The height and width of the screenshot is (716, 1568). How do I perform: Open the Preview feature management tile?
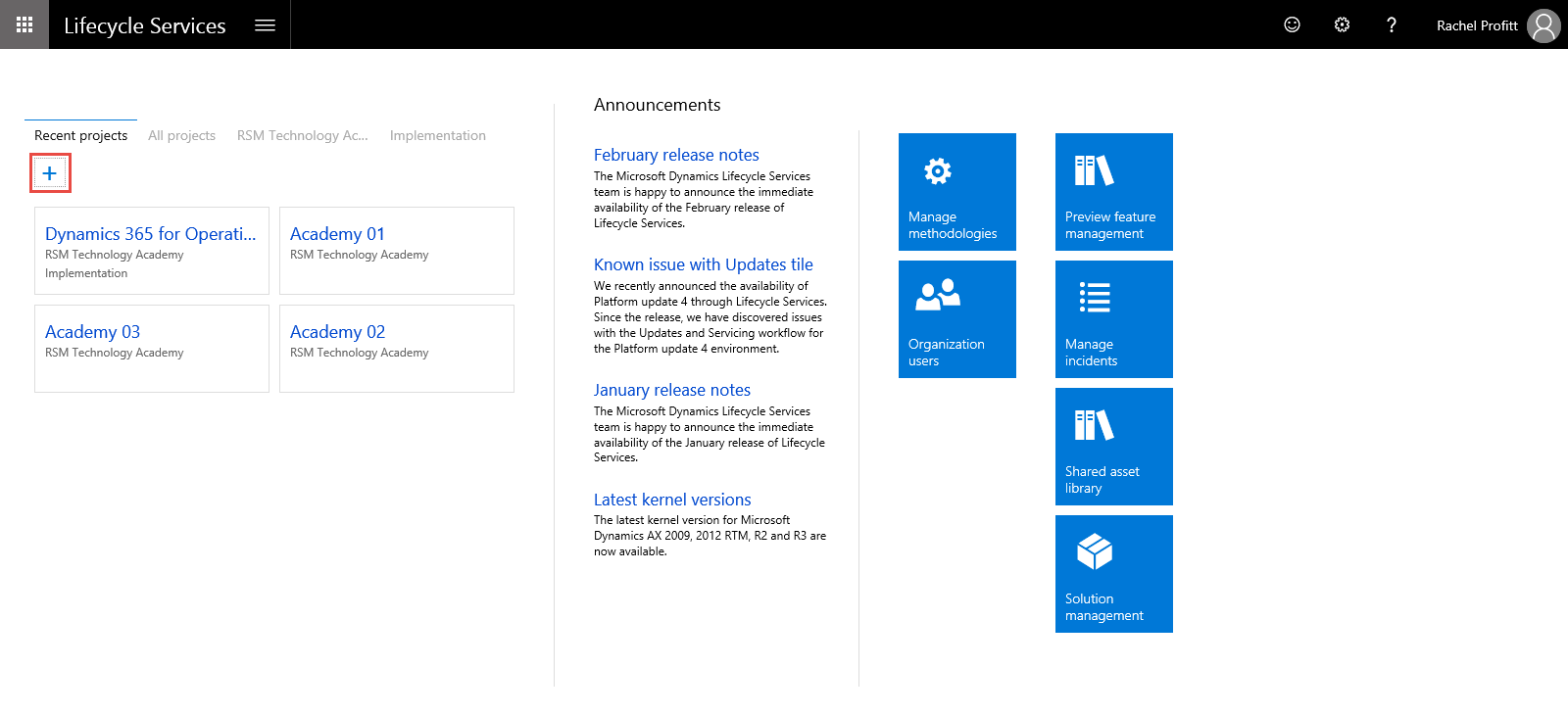[1114, 192]
